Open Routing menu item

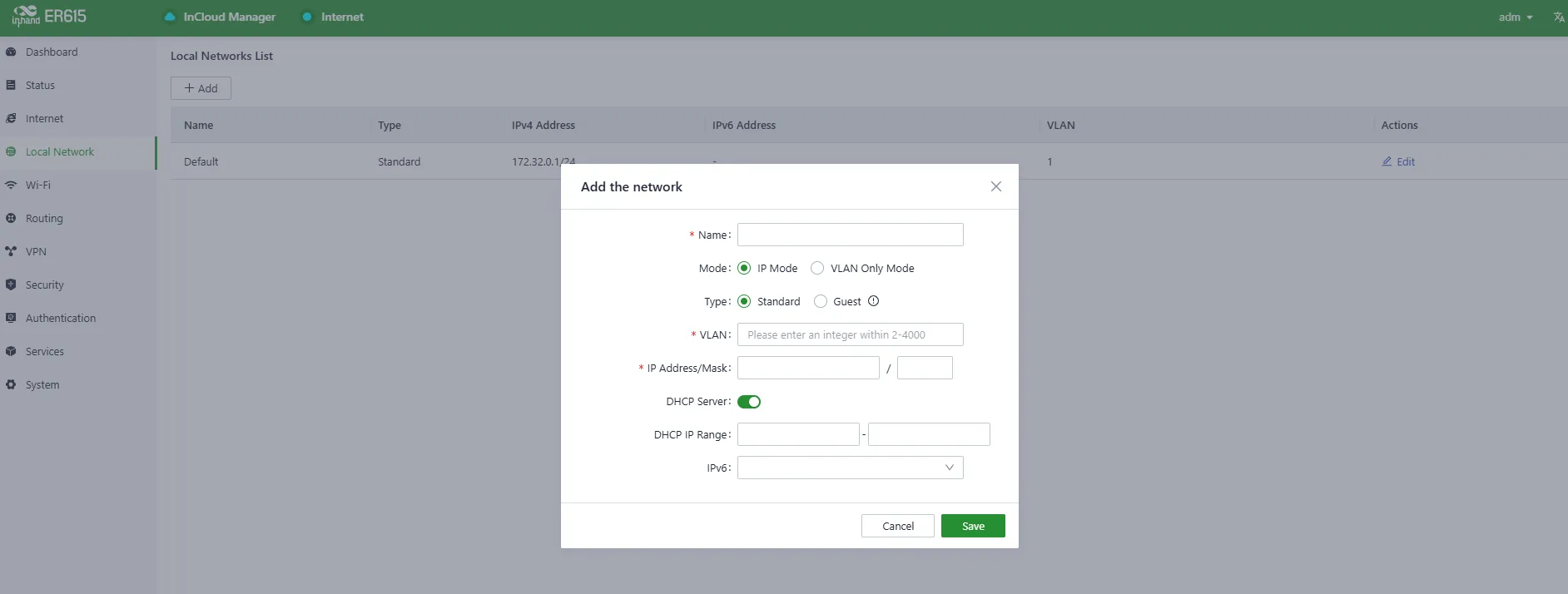[x=78, y=218]
